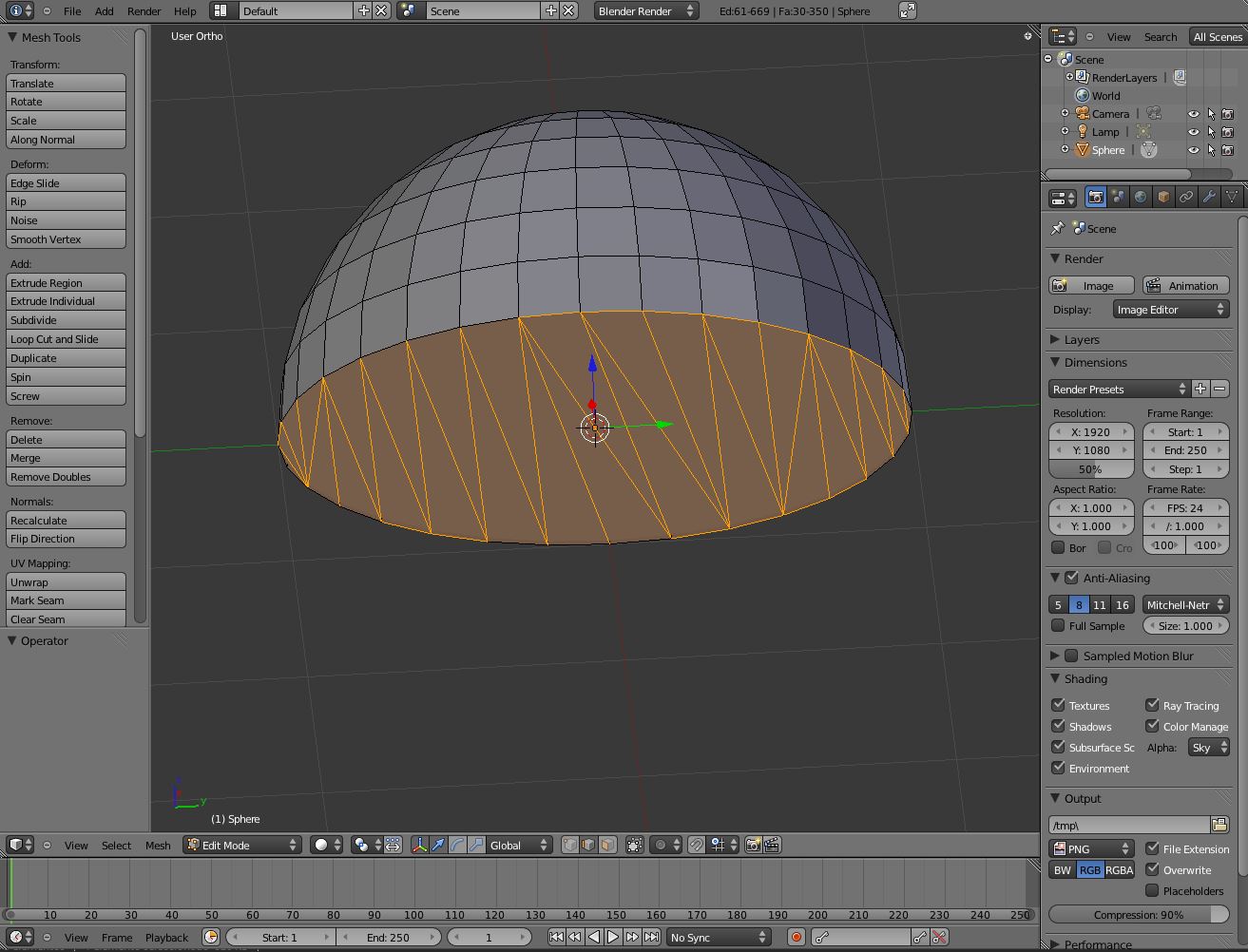Image resolution: width=1248 pixels, height=952 pixels.
Task: Switch to Face select mode icon
Action: tap(608, 845)
